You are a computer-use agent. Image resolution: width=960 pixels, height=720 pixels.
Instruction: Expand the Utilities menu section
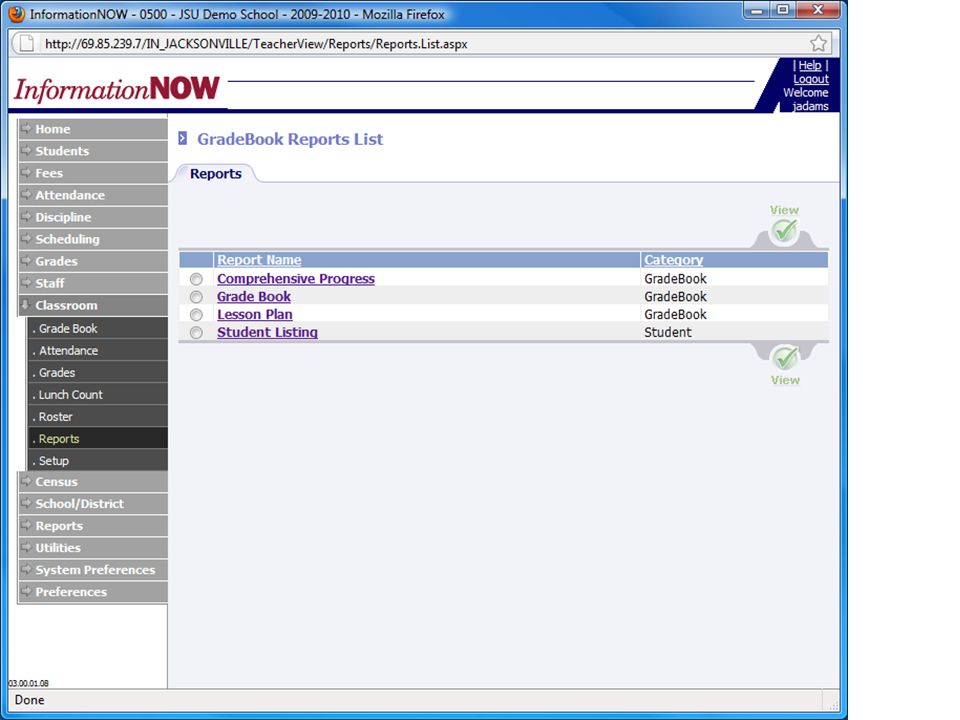(x=93, y=548)
